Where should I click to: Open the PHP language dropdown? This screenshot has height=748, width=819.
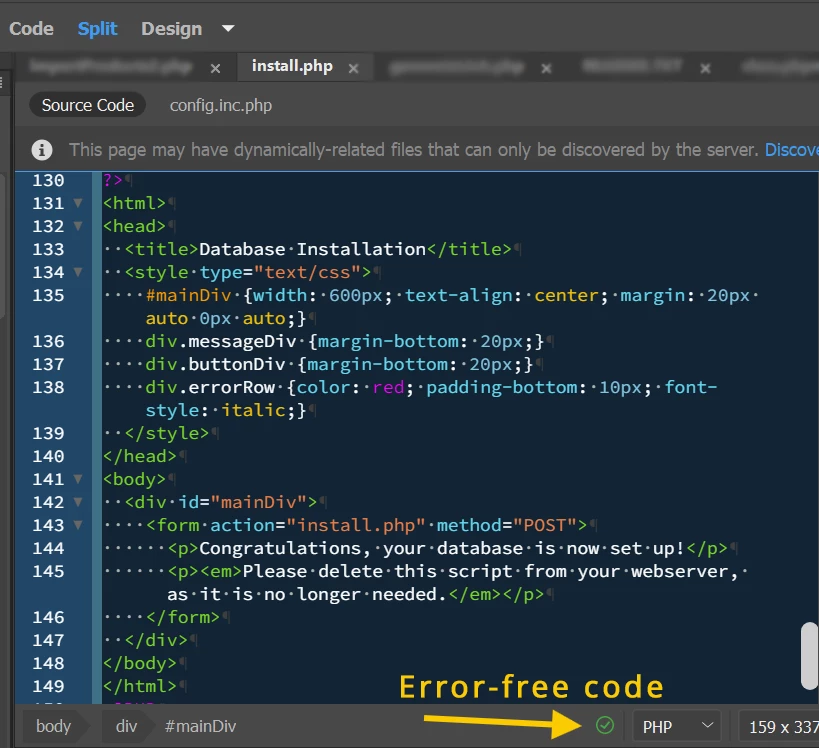click(677, 726)
